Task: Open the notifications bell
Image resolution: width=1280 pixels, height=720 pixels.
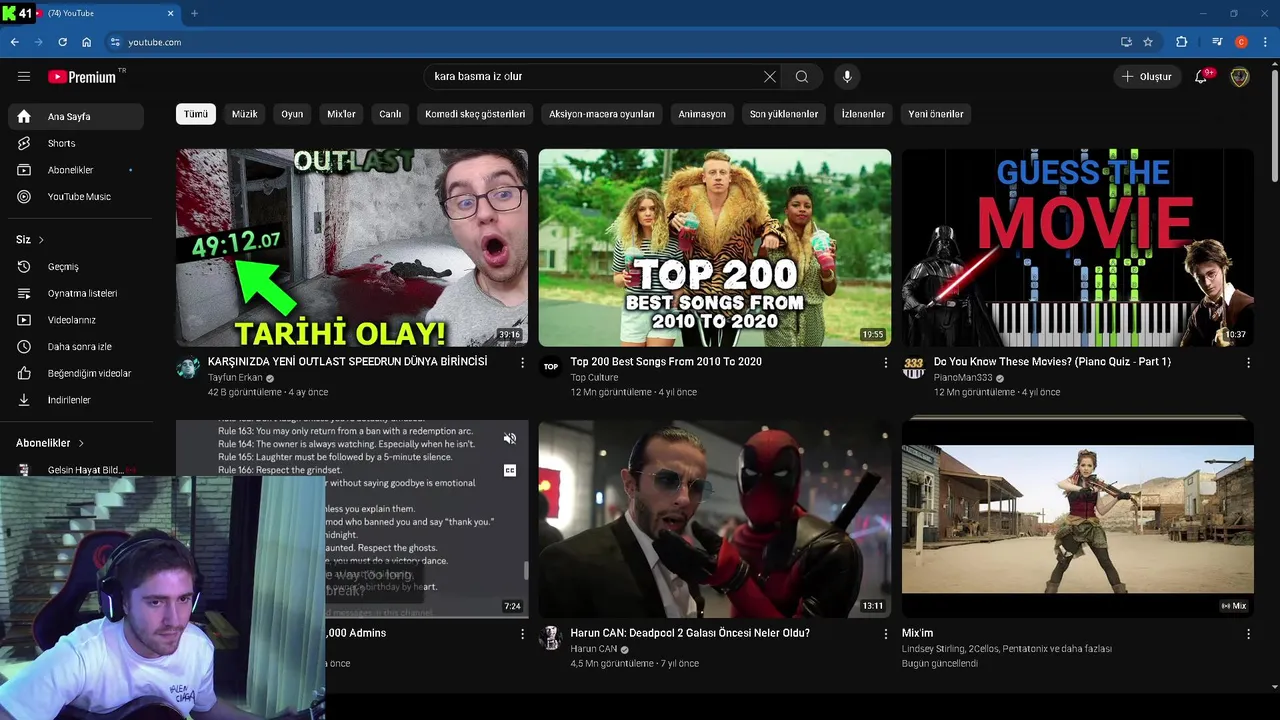Action: coord(1201,77)
